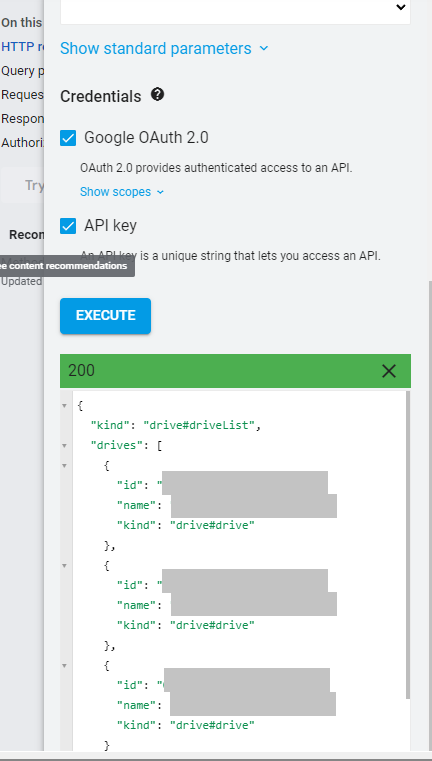
Task: Jump to Authorization sidebar item
Action: click(x=22, y=143)
